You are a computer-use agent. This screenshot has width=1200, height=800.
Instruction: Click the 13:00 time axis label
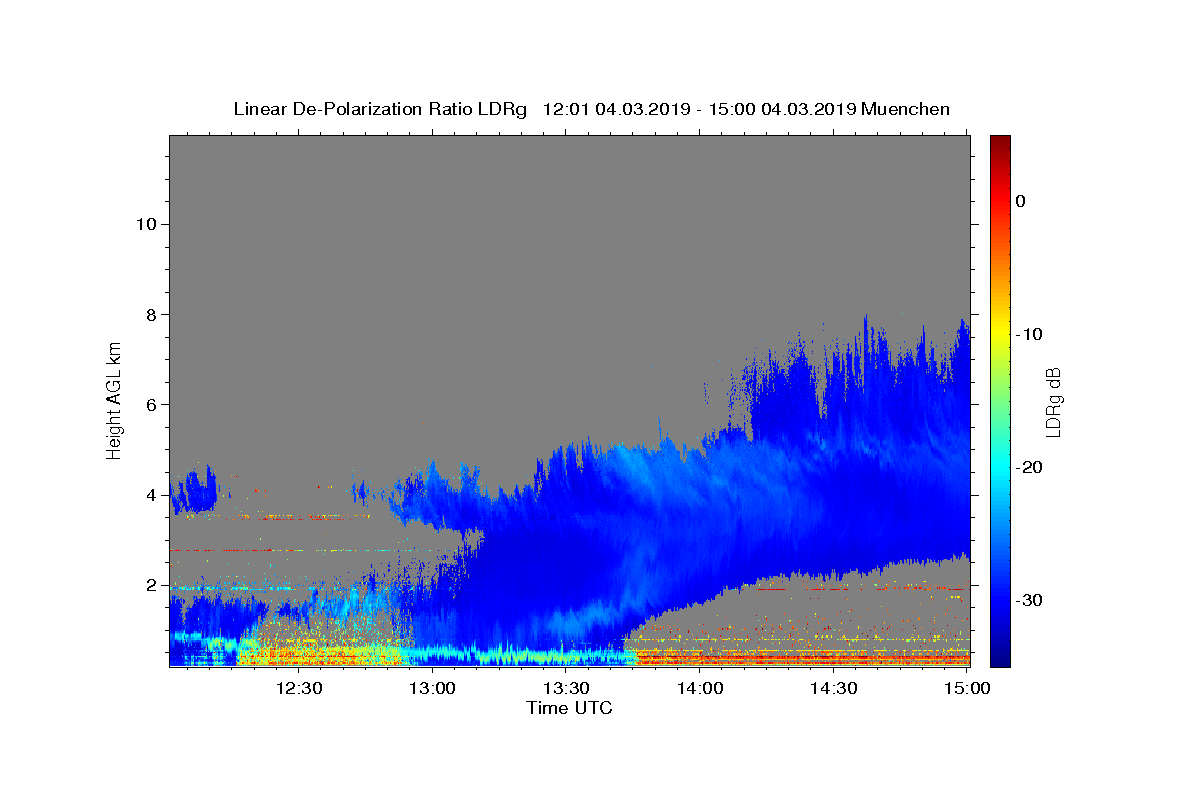pos(432,688)
